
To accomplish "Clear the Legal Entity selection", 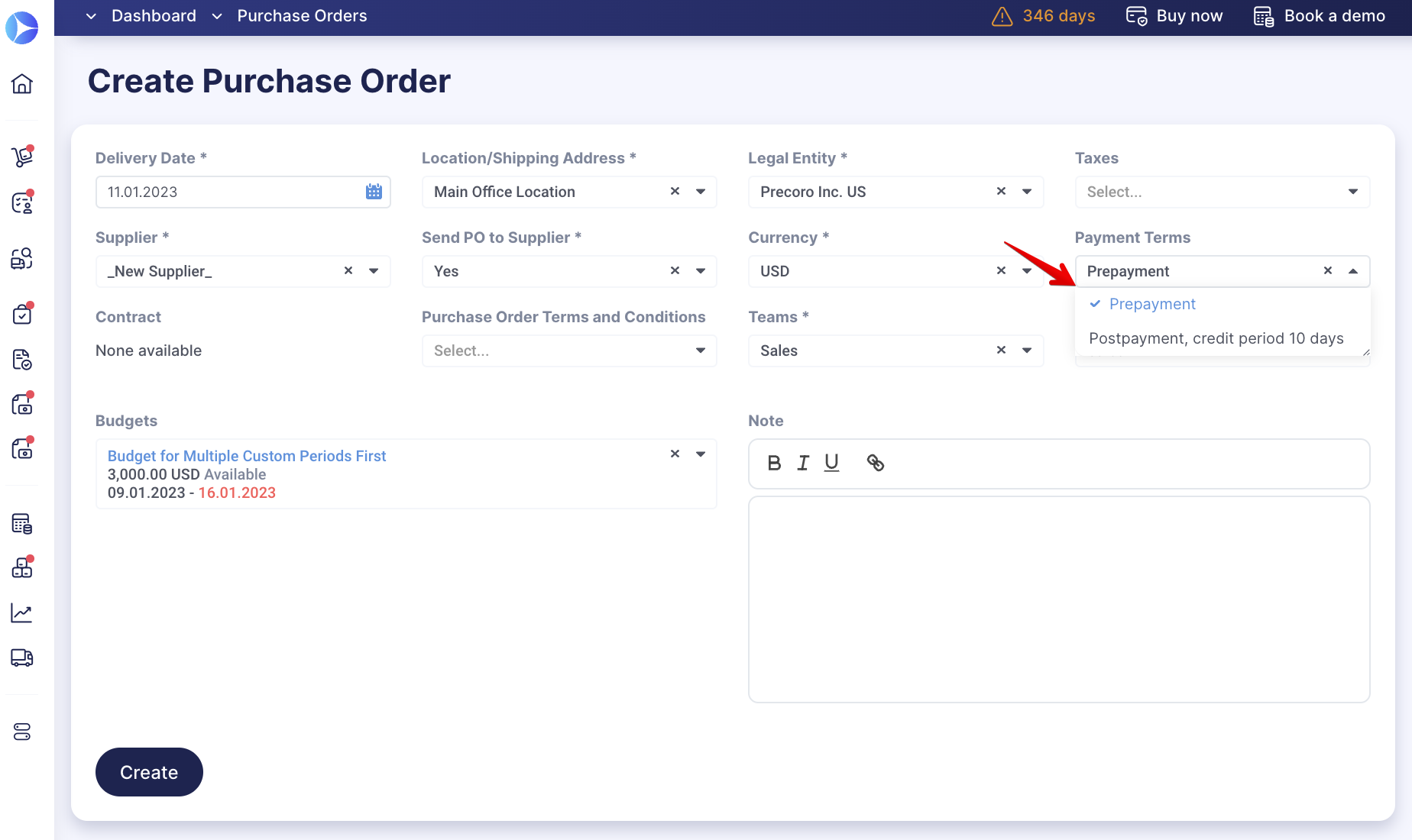I will pyautogui.click(x=1001, y=191).
